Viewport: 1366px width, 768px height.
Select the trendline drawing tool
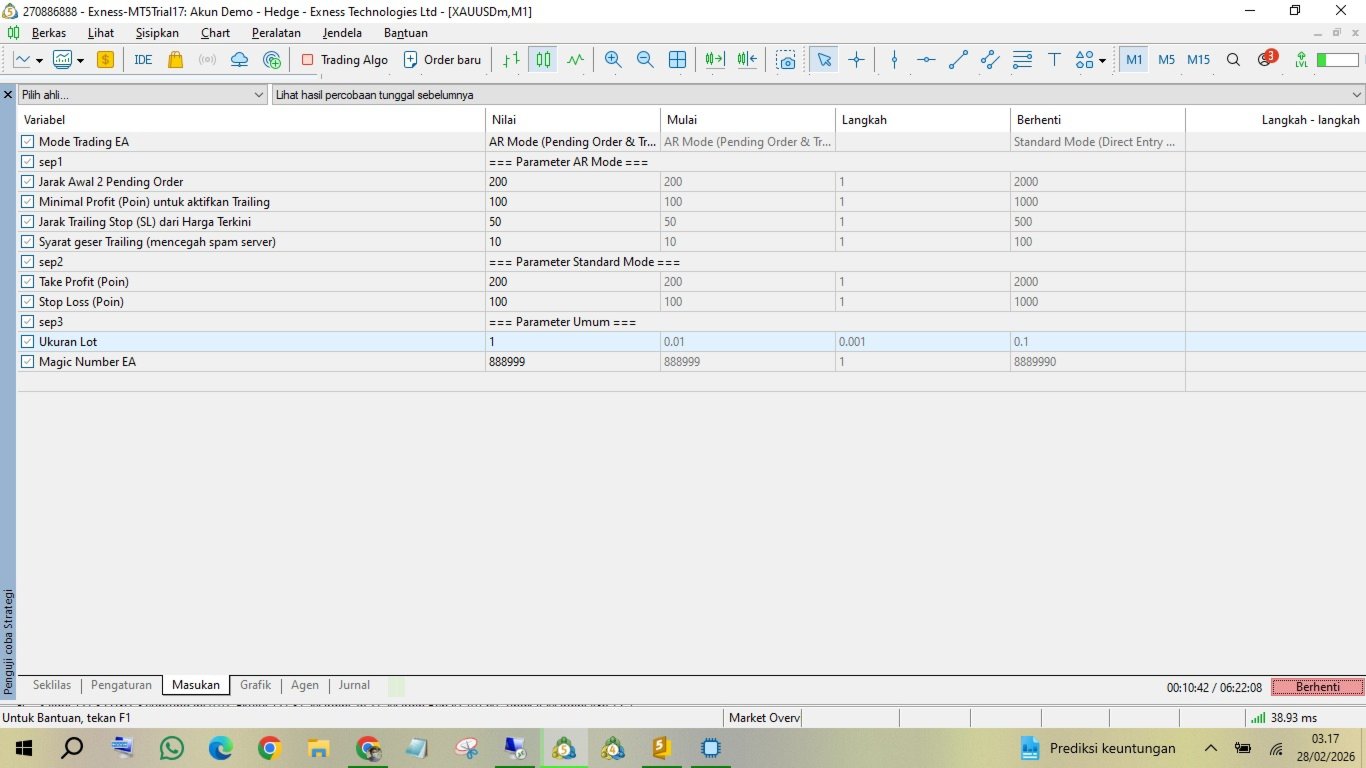click(x=958, y=60)
